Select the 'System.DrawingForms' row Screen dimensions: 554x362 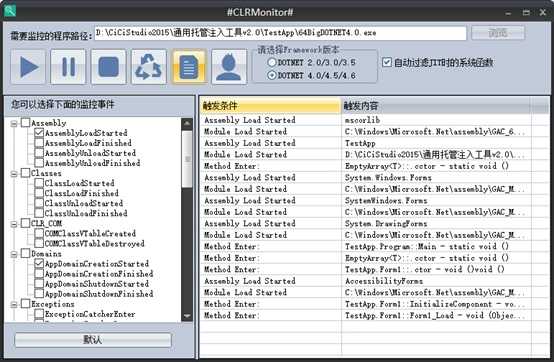[x=366, y=224]
